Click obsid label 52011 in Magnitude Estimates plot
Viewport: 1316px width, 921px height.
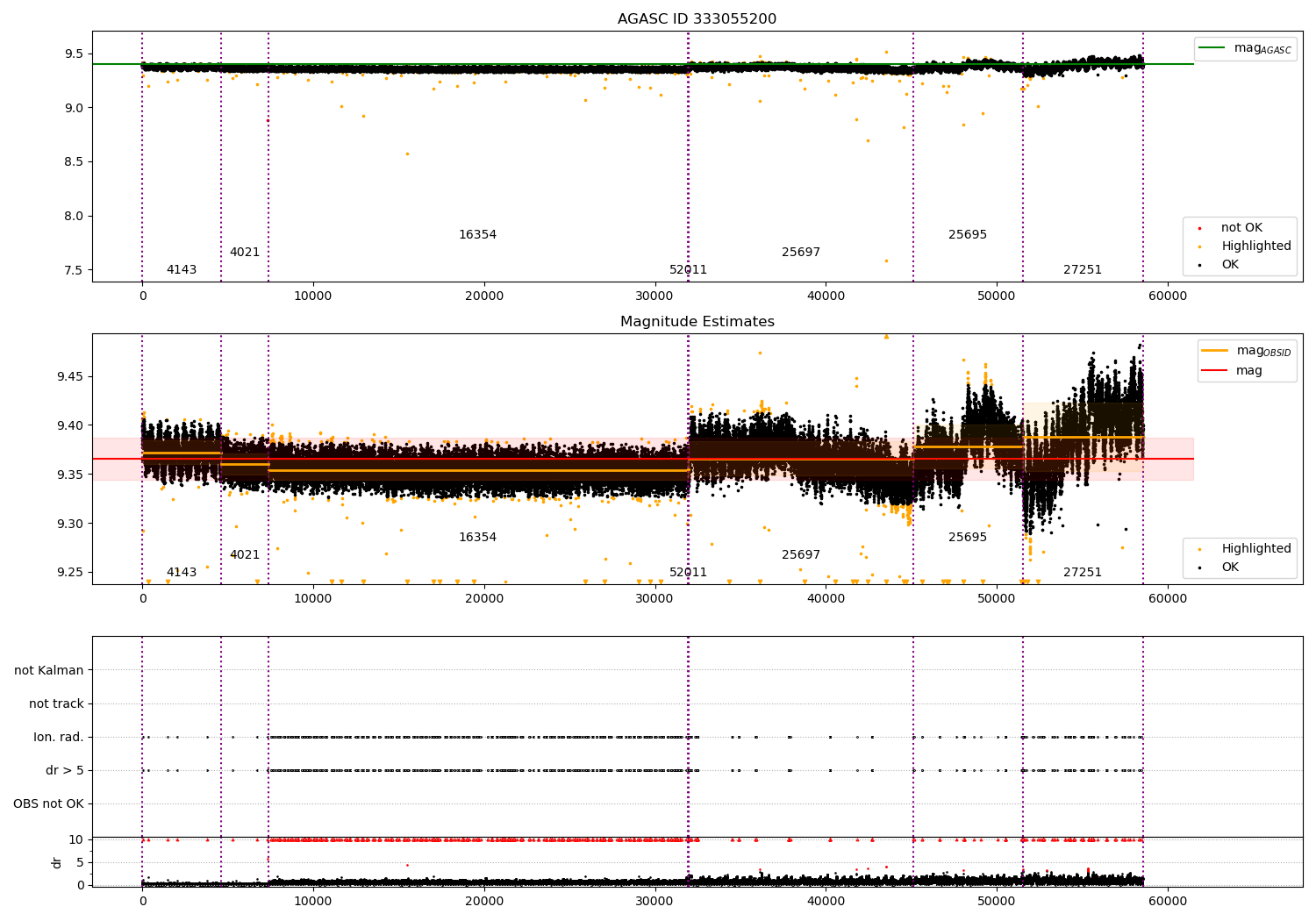coord(688,572)
